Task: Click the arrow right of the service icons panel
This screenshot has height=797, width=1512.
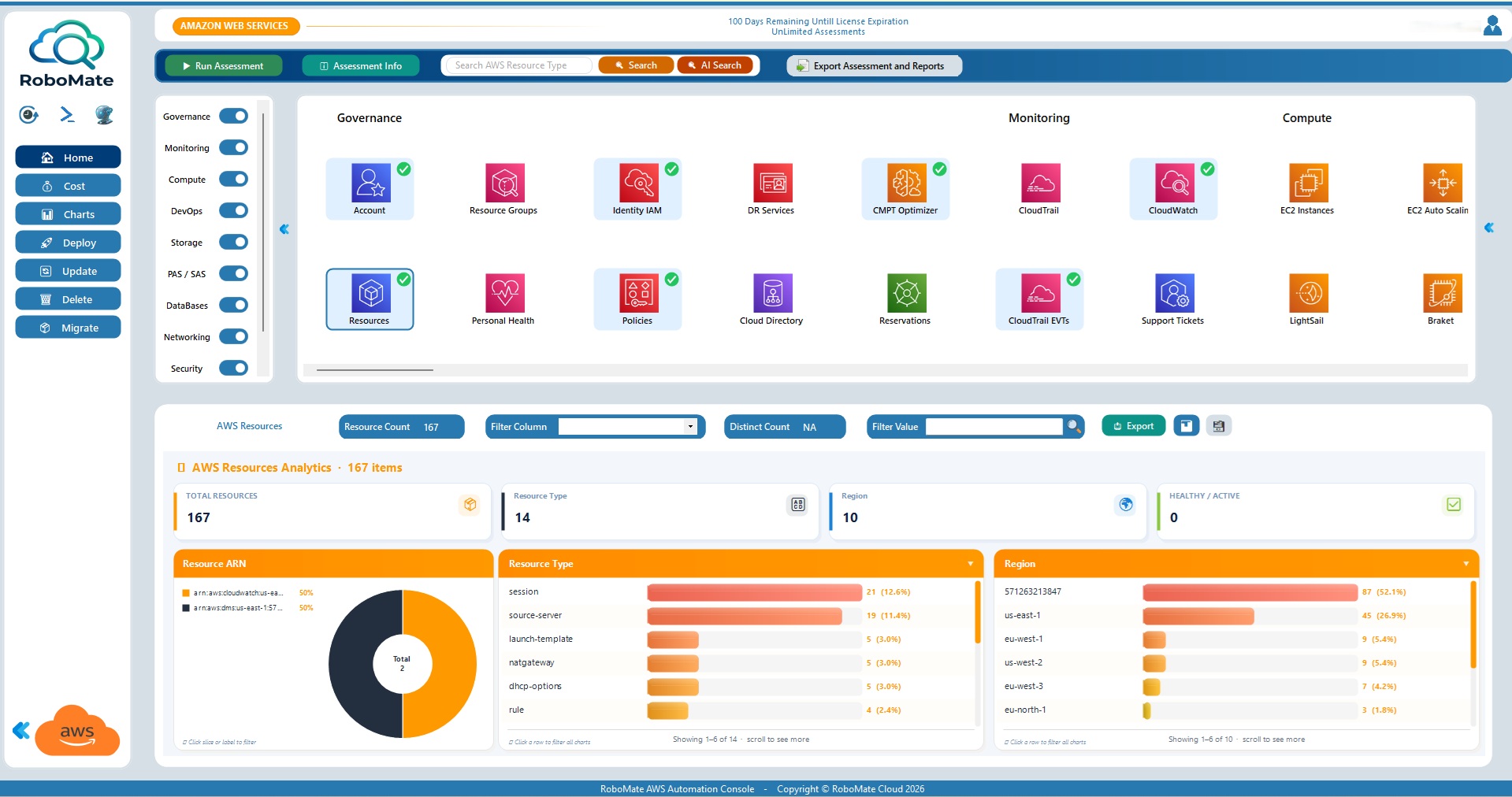Action: 1488,228
